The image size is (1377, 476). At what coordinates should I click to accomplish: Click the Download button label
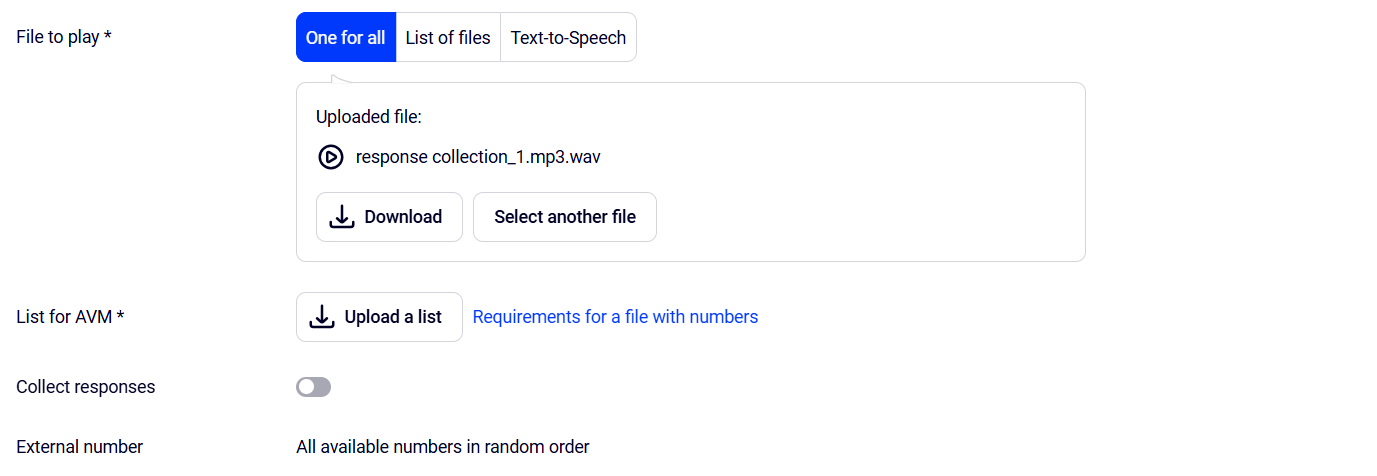(x=403, y=217)
